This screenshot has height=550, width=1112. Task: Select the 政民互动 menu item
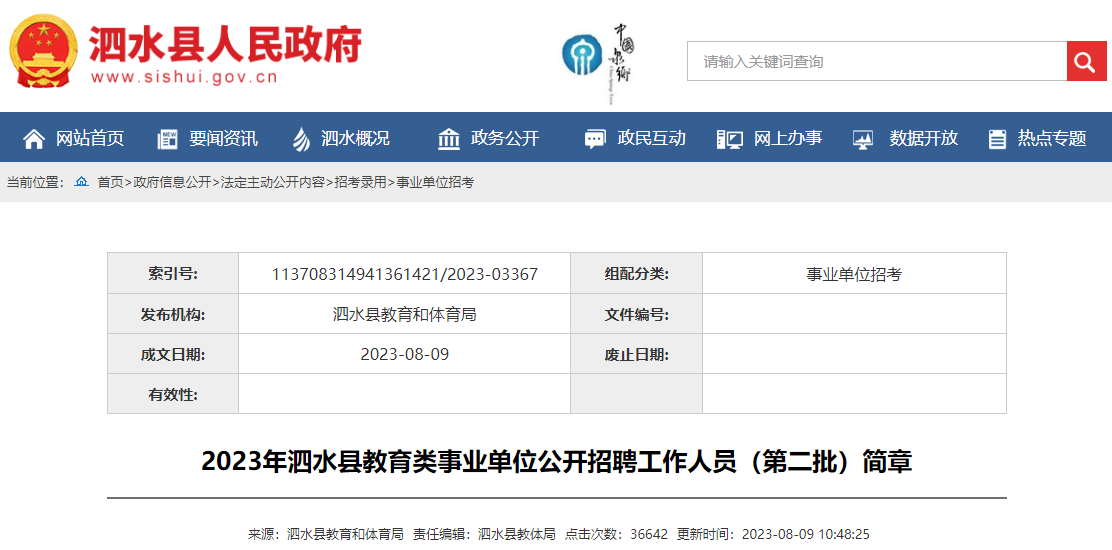click(x=652, y=138)
